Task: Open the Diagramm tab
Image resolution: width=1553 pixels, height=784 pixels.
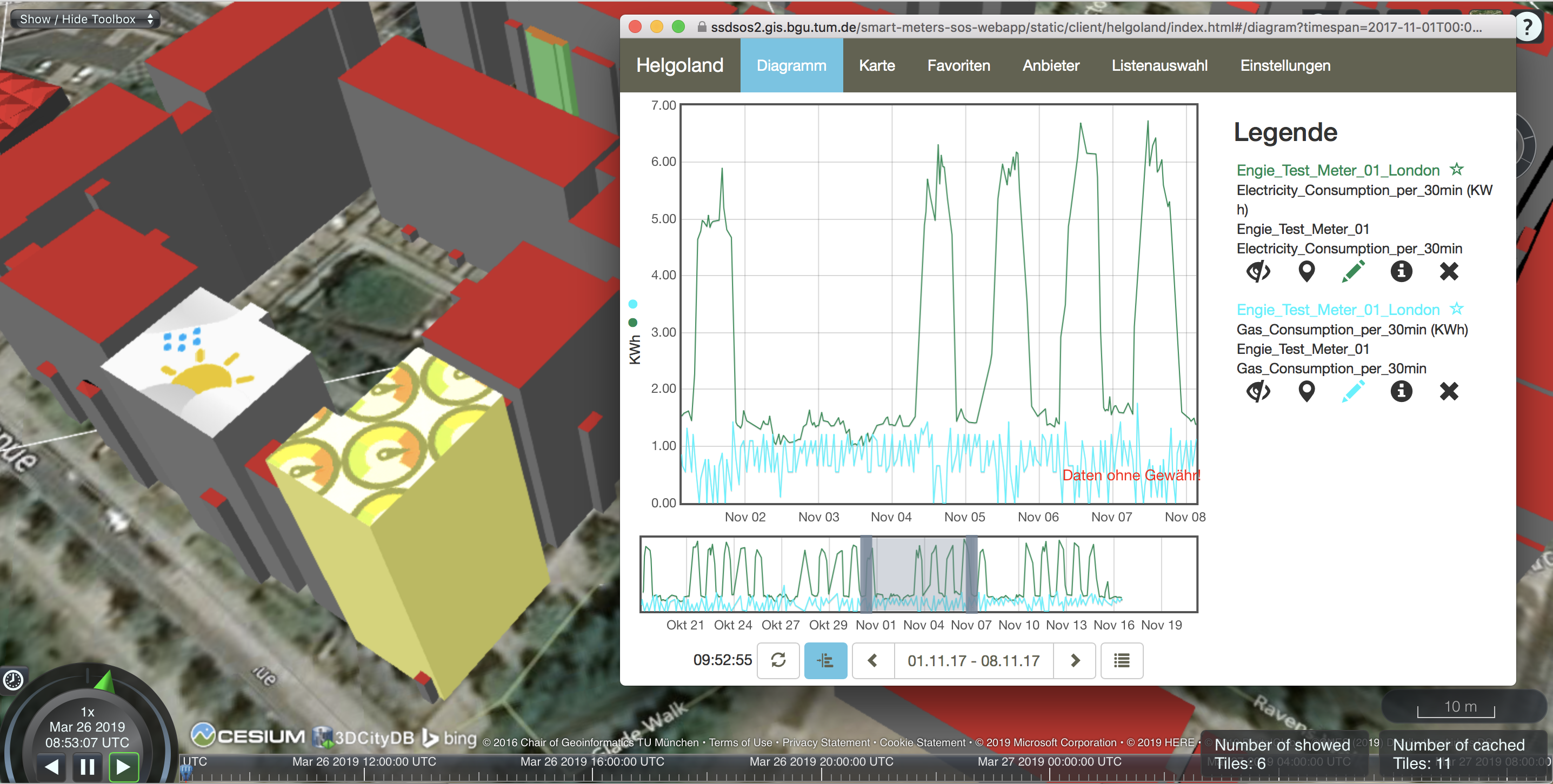Action: tap(791, 65)
